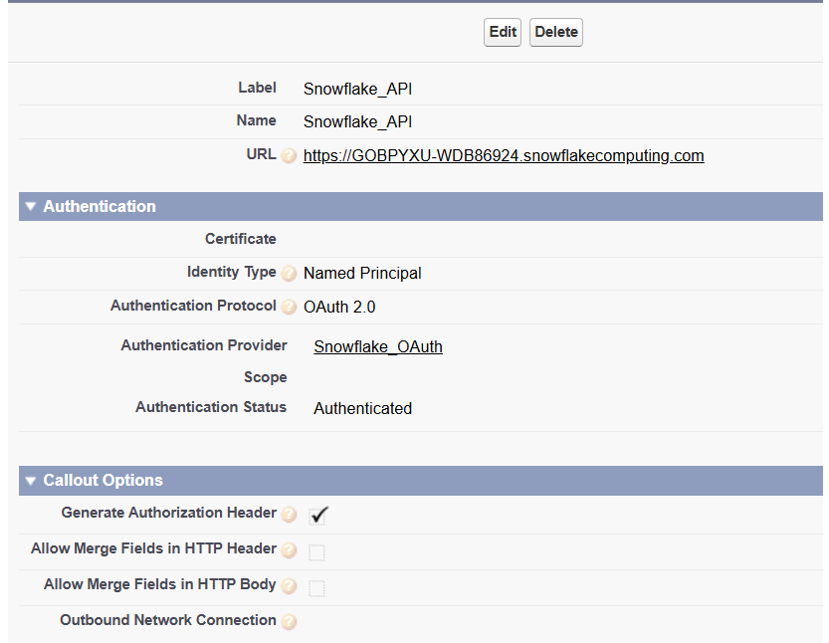829x643 pixels.
Task: Open the snowflakecomputing.com URL link
Action: 503,156
